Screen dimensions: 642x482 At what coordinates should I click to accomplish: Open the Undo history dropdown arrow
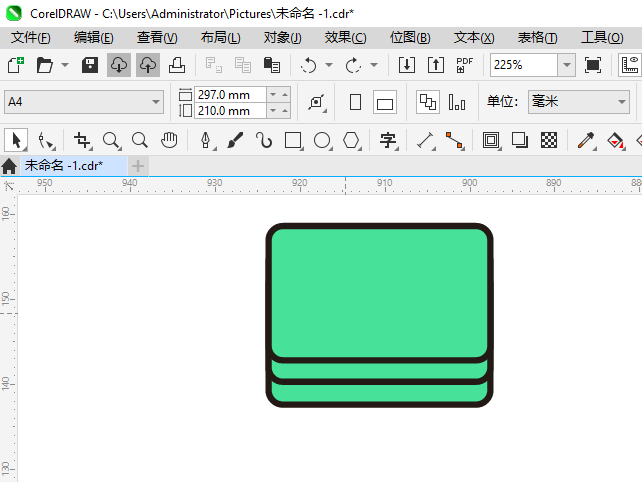coord(329,65)
